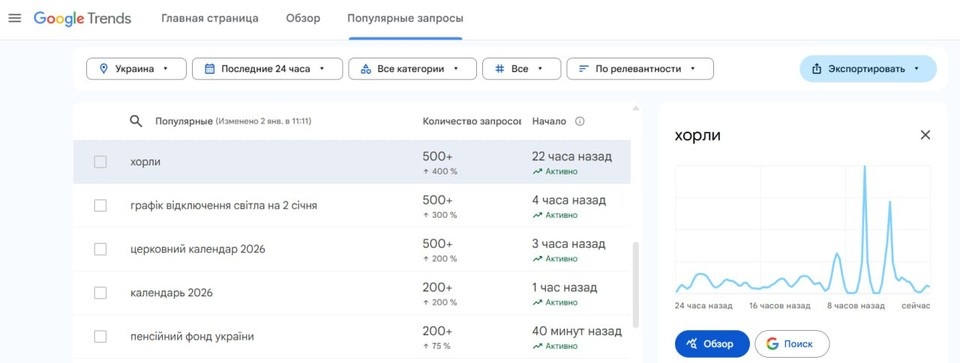The height and width of the screenshot is (363, 960).
Task: Click the info icon next to Начало
Action: coord(580,121)
